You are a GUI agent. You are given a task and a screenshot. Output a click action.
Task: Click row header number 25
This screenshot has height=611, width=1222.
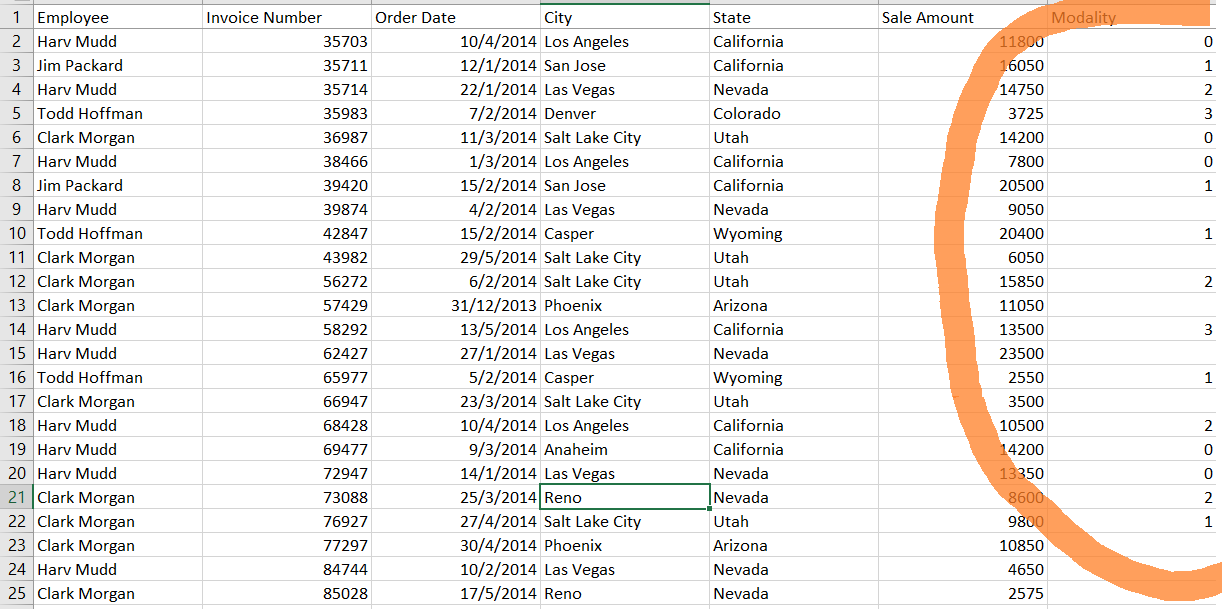(x=16, y=593)
